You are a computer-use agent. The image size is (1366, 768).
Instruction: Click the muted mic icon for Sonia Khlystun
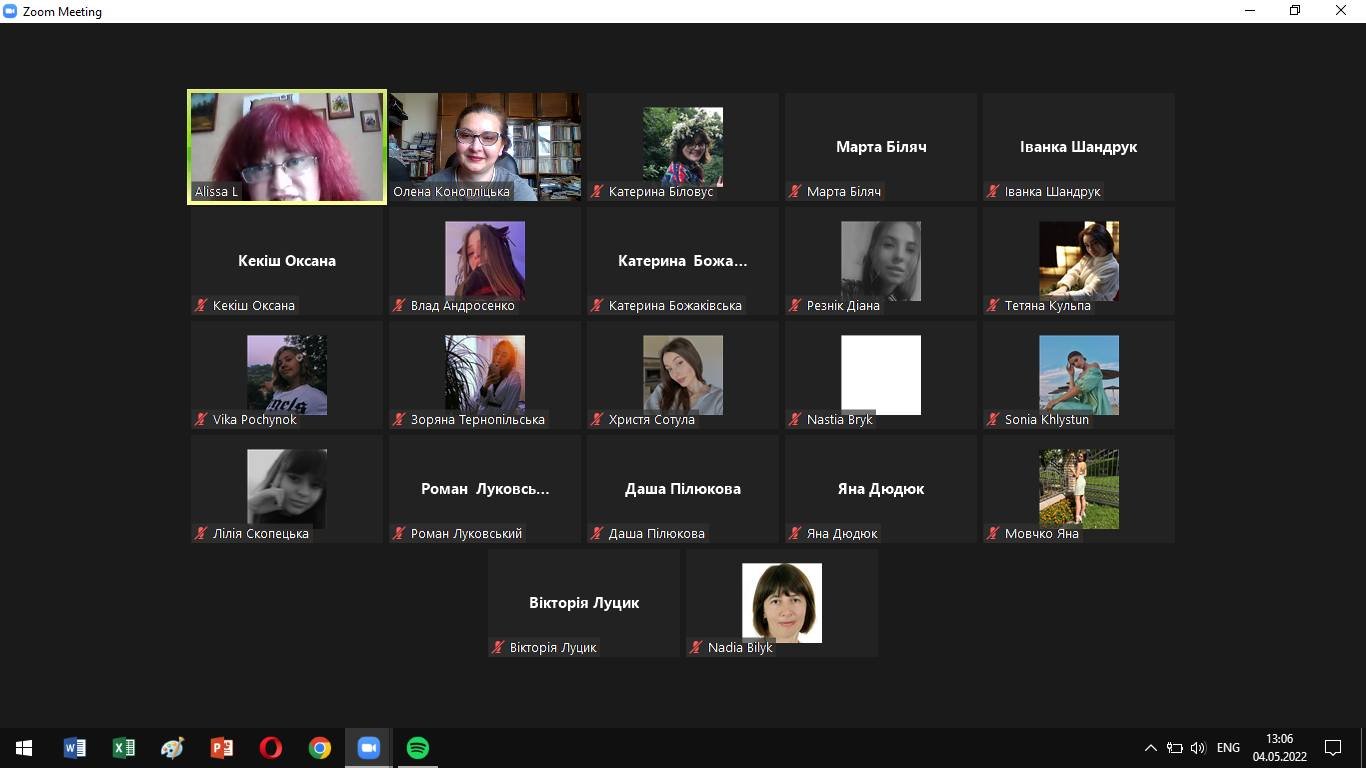994,419
